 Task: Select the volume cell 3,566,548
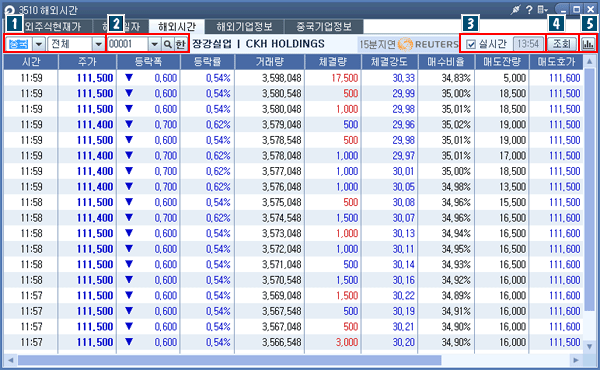[x=270, y=342]
